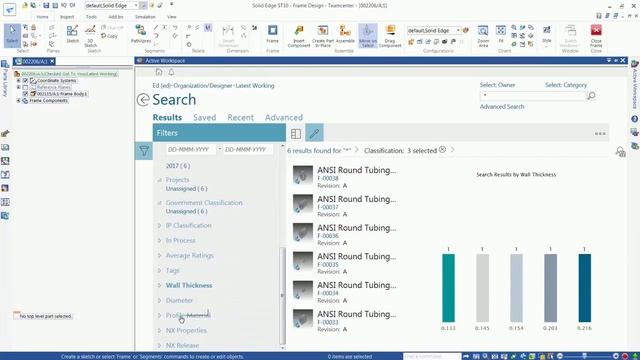Save the document from the quick access toolbar
Image resolution: width=640 pixels, height=360 pixels.
pos(46,5)
